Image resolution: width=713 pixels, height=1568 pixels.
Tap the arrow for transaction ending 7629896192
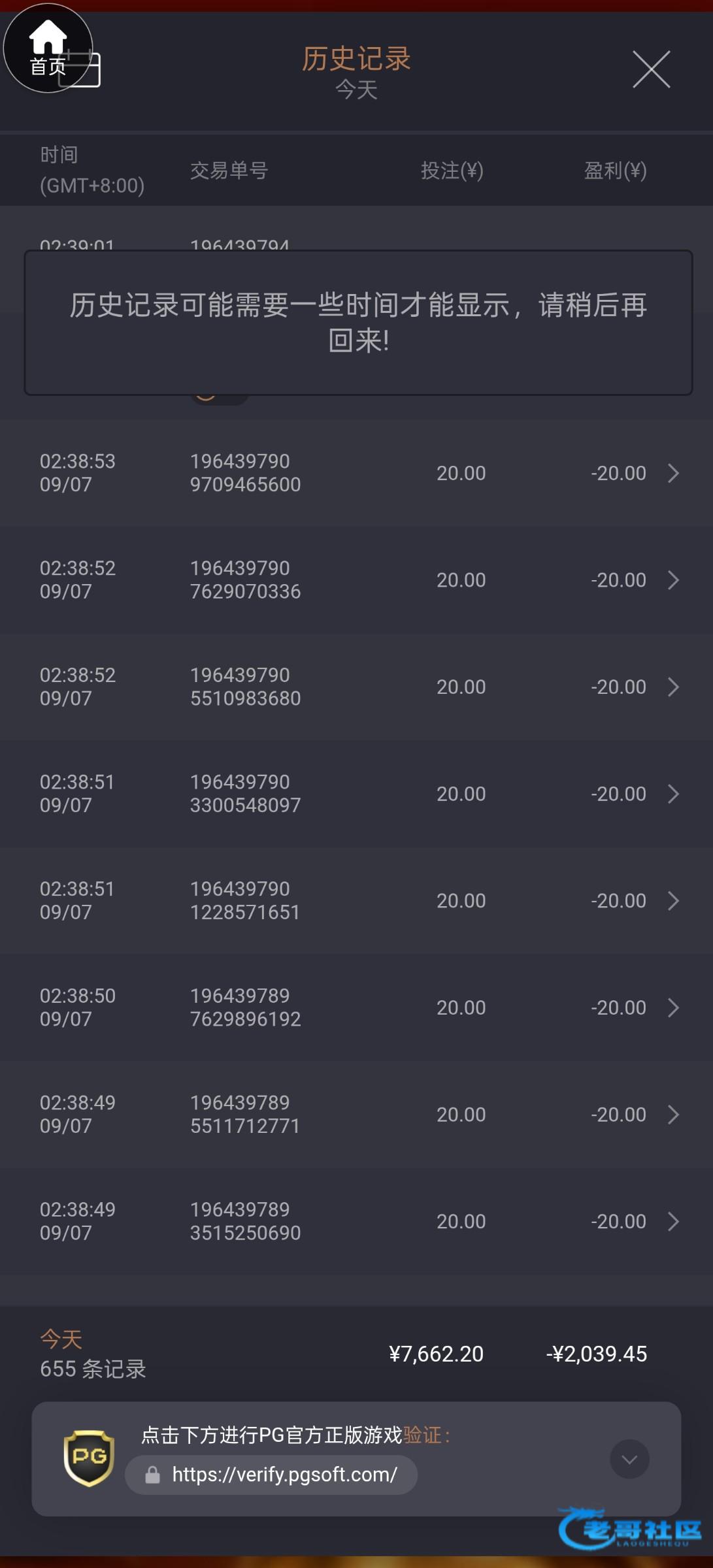point(673,1008)
